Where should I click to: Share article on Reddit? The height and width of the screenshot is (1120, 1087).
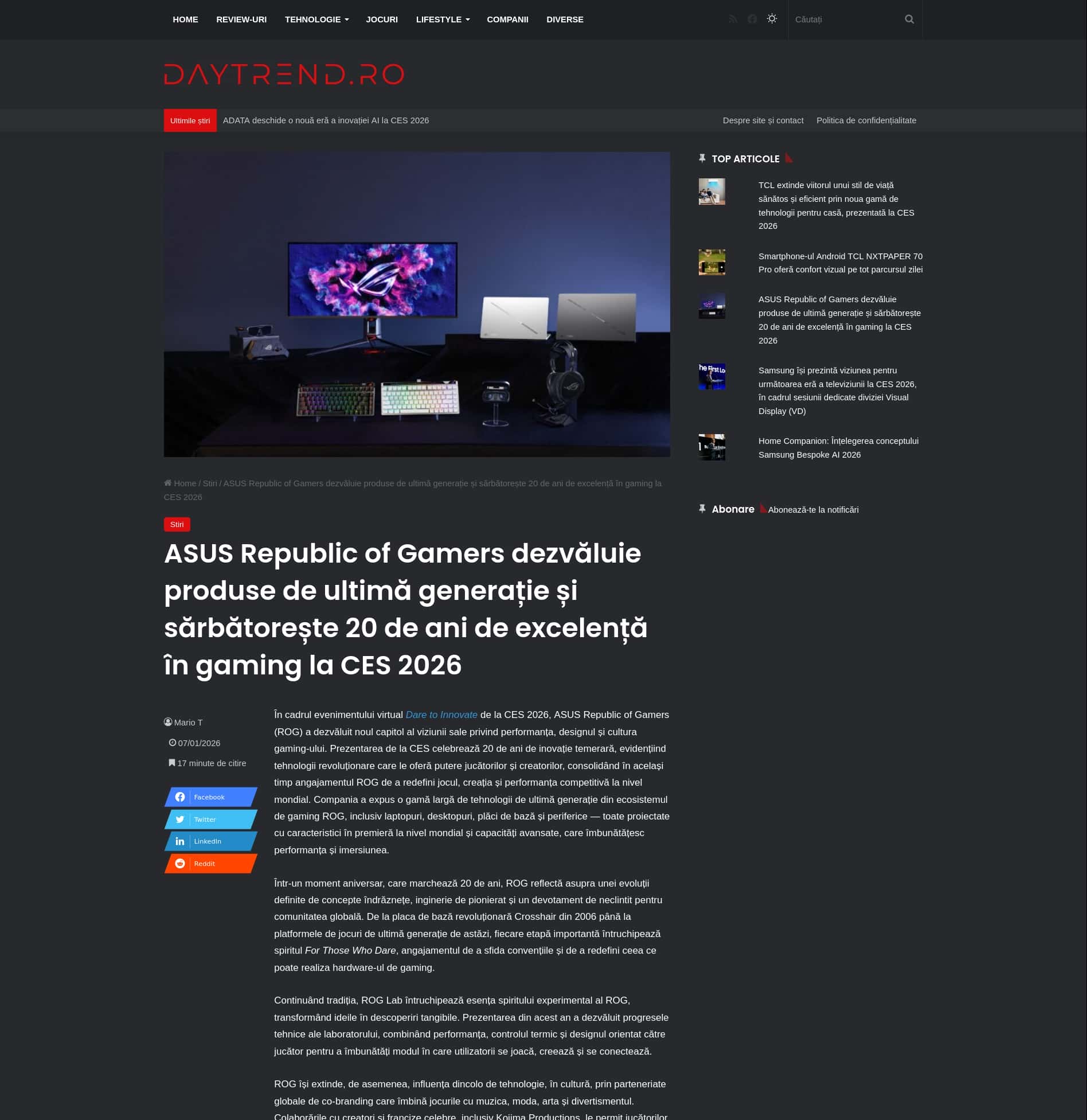210,864
